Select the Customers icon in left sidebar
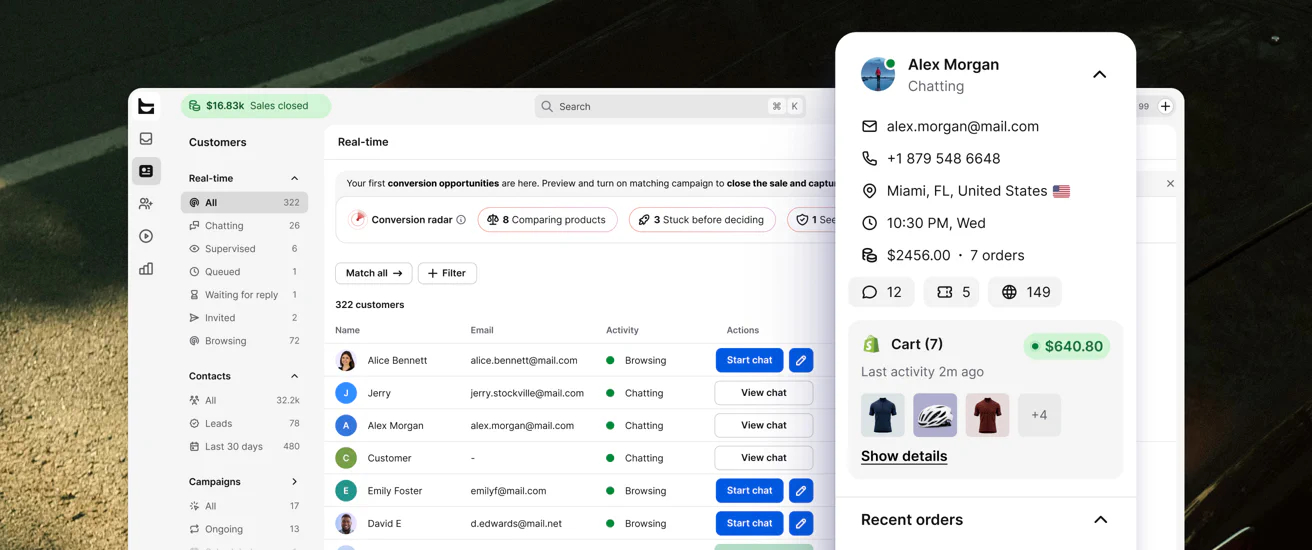1312x550 pixels. click(146, 171)
